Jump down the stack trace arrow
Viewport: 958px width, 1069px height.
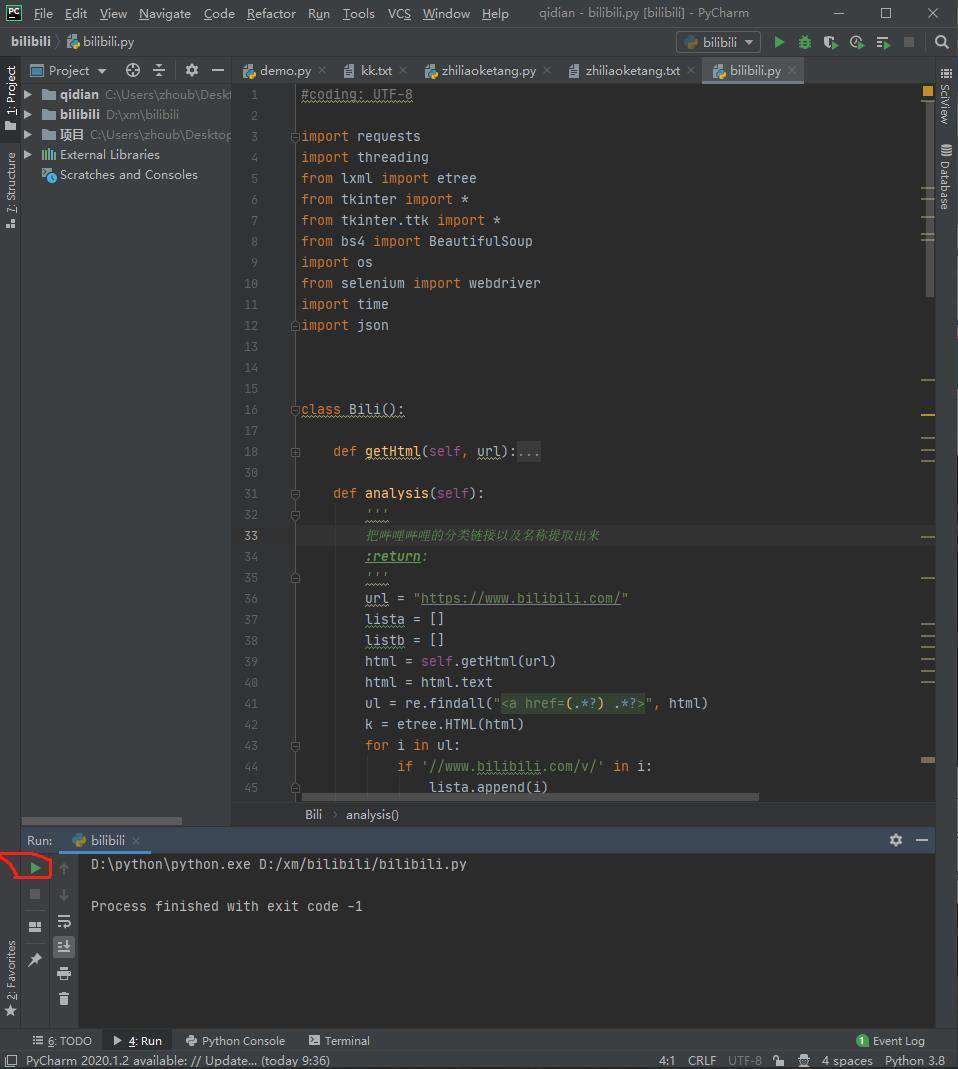64,894
